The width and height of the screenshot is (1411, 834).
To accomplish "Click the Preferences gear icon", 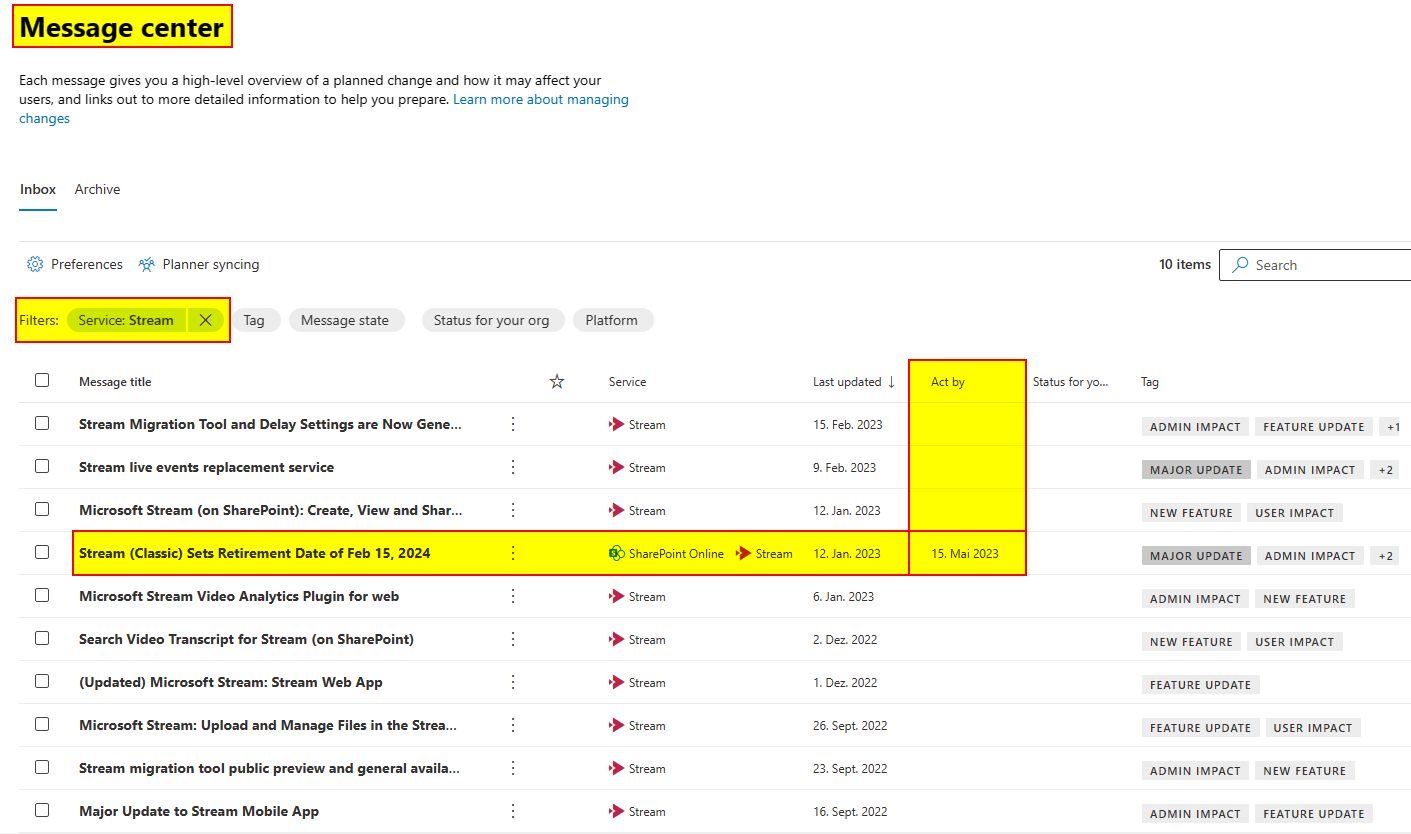I will (x=35, y=264).
